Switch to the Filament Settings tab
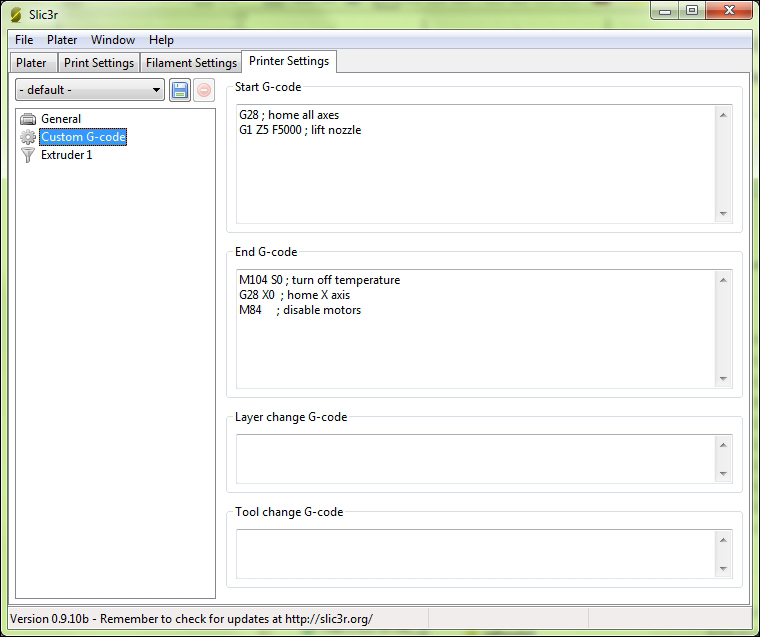 click(191, 63)
